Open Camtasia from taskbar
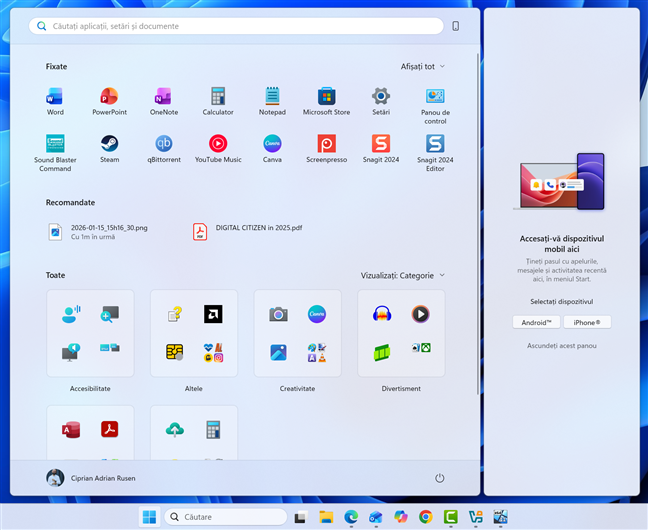 [450, 517]
